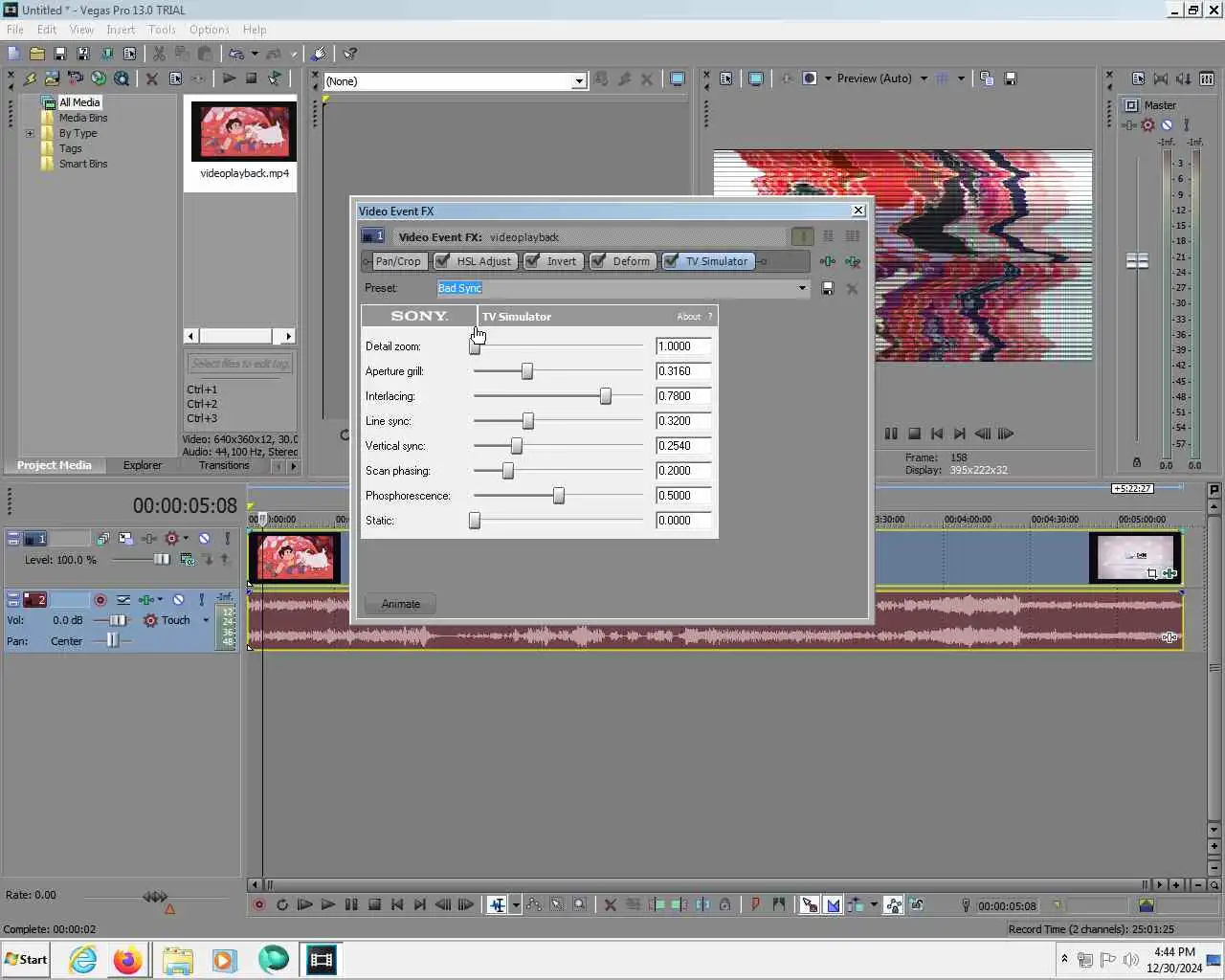Open video track 1 automation settings dropdown arrow
1225x980 pixels.
click(186, 539)
